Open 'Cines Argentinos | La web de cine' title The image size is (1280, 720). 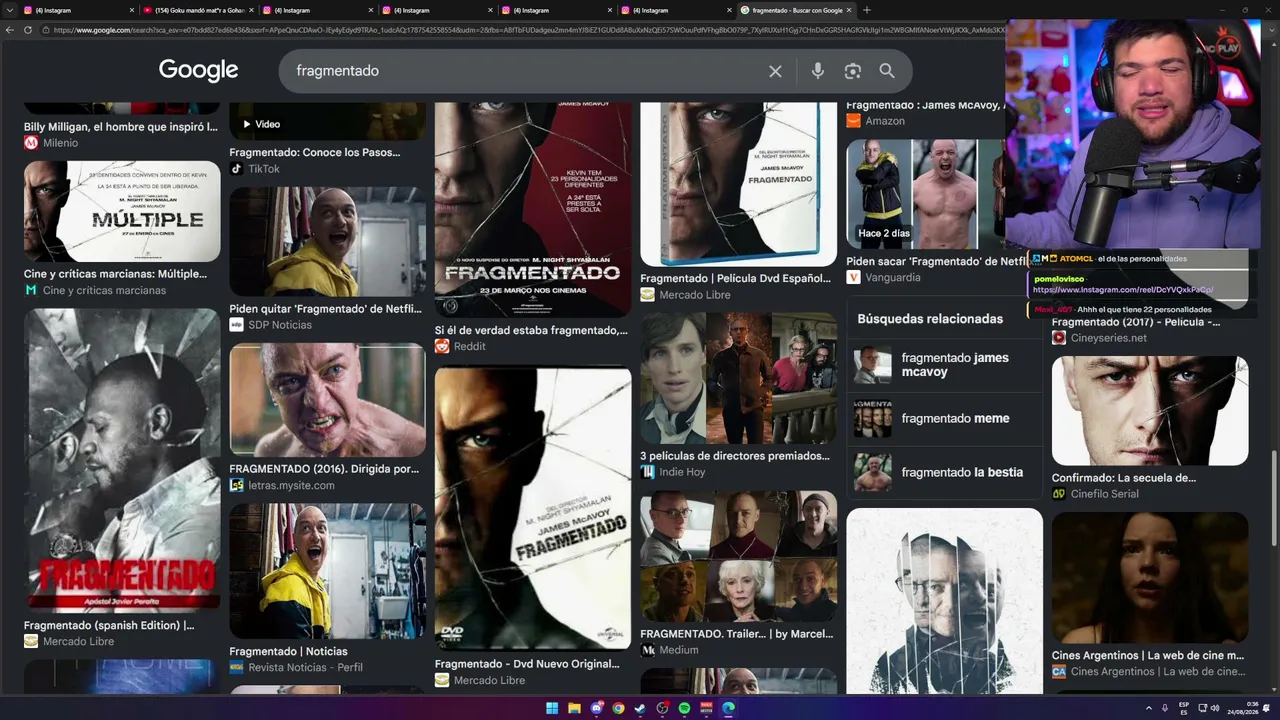point(1148,656)
